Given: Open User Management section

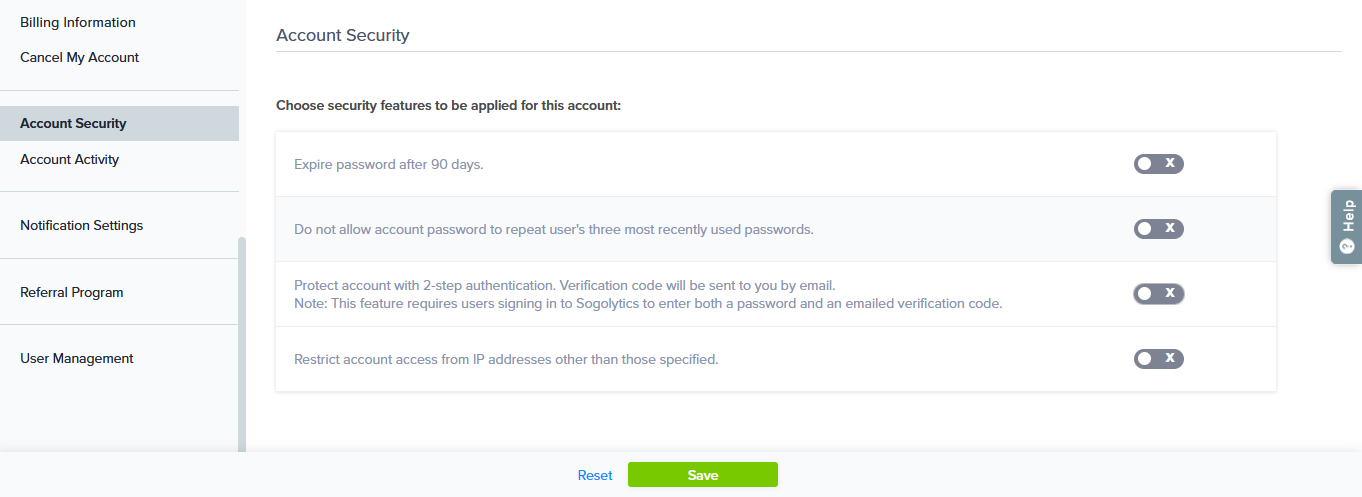Looking at the screenshot, I should pos(77,358).
